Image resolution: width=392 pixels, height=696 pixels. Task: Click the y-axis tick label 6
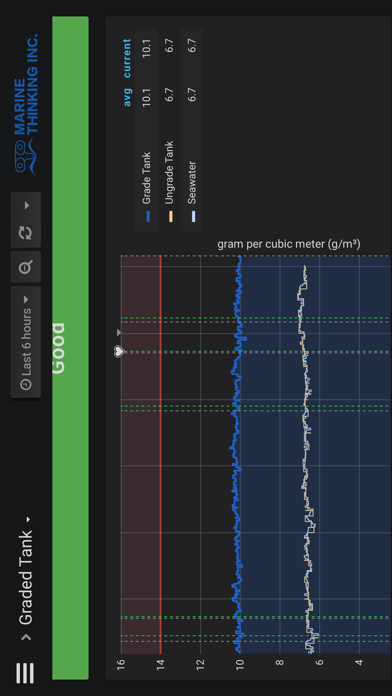[x=319, y=662]
